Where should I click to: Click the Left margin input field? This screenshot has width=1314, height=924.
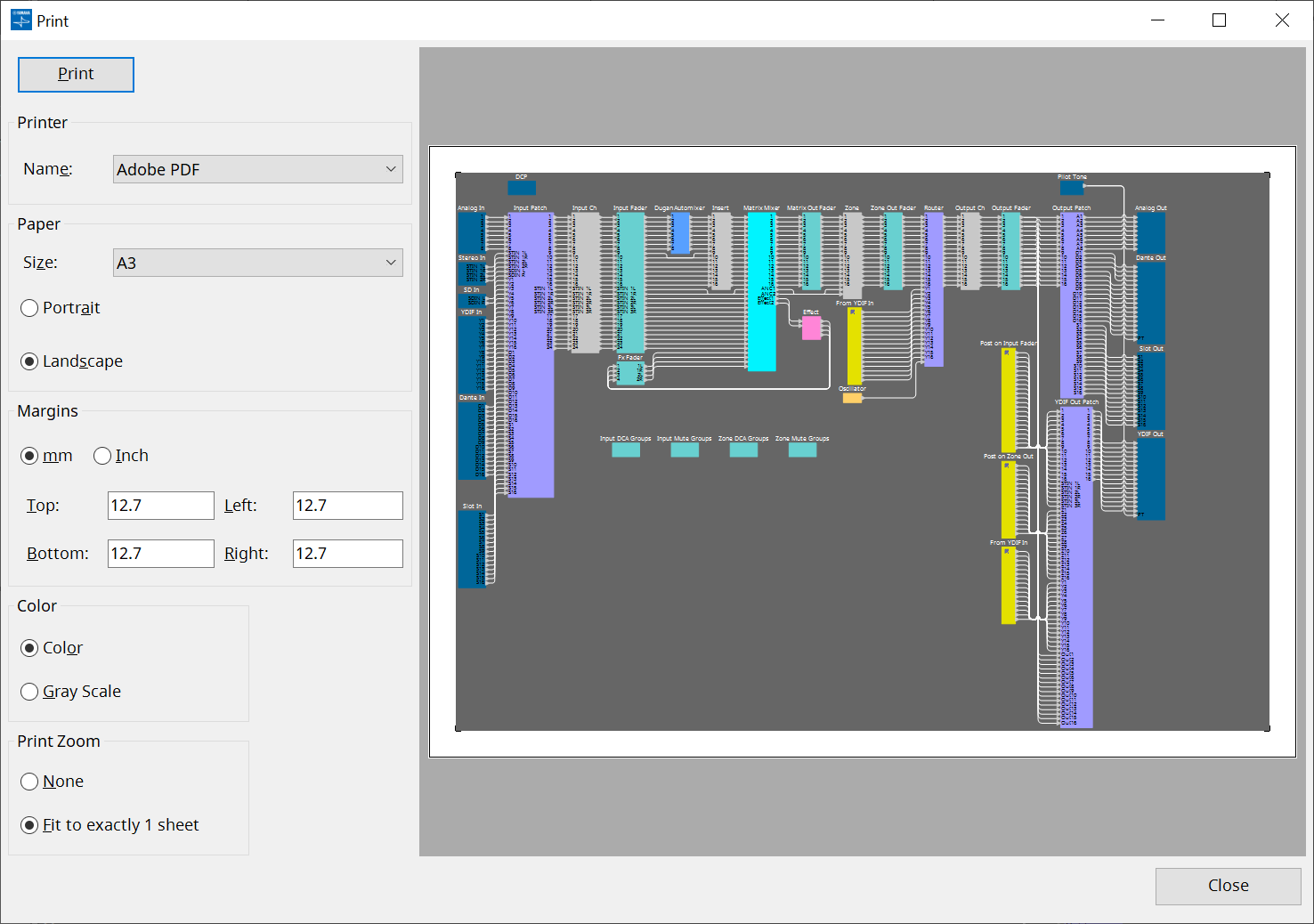[x=347, y=506]
